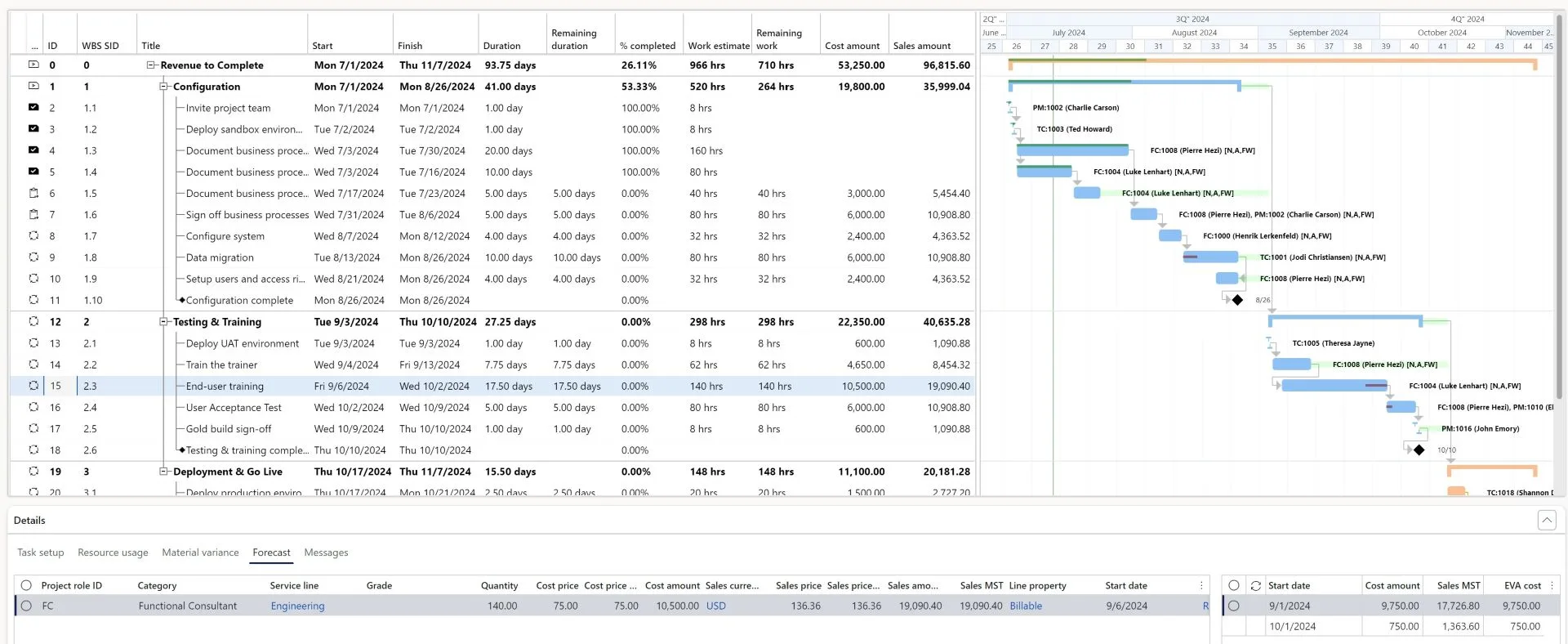Open the Engineering service line link

(297, 606)
